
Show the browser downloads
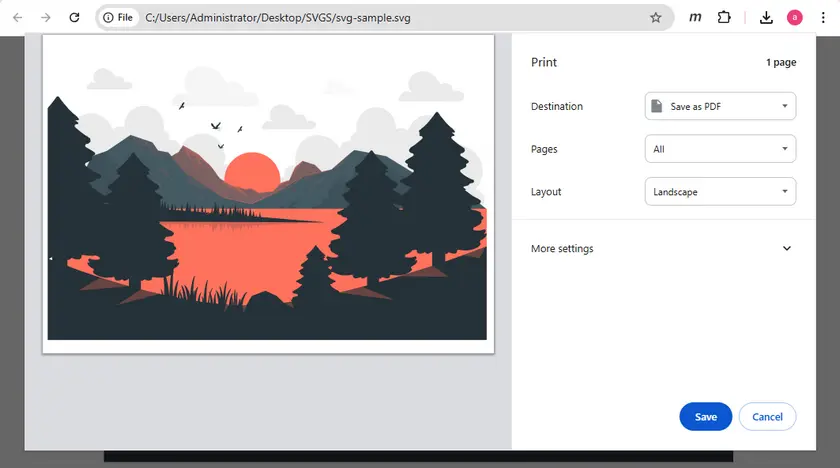pyautogui.click(x=766, y=18)
